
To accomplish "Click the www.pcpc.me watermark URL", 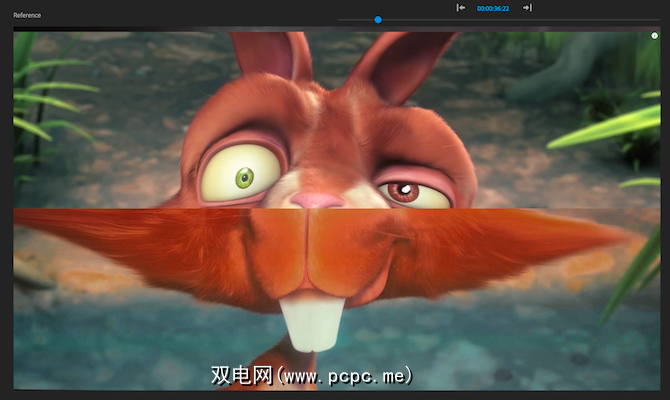I will (x=345, y=375).
